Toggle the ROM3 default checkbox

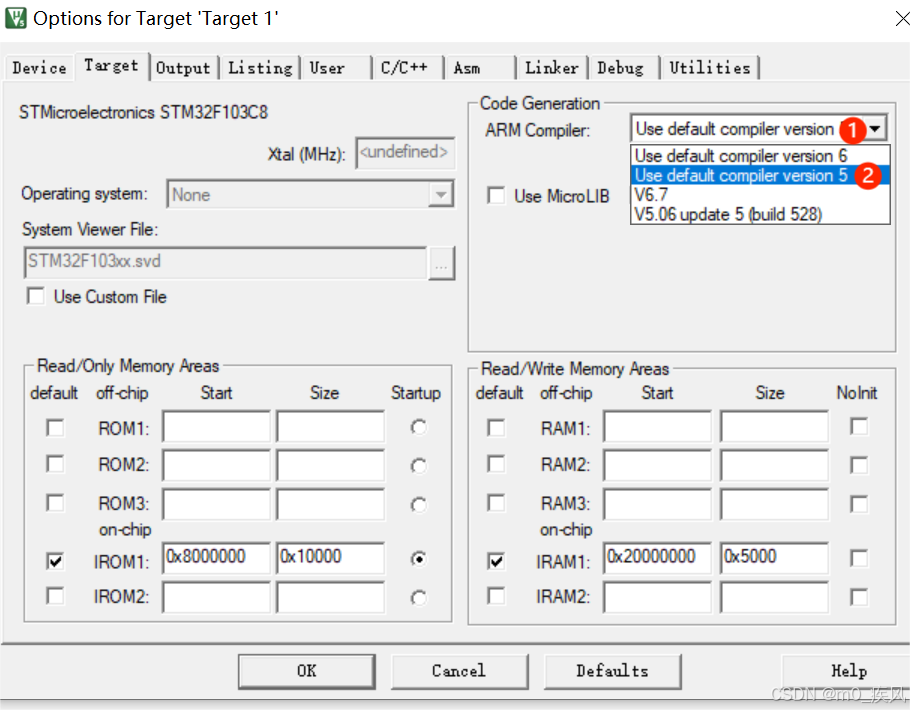pyautogui.click(x=55, y=502)
